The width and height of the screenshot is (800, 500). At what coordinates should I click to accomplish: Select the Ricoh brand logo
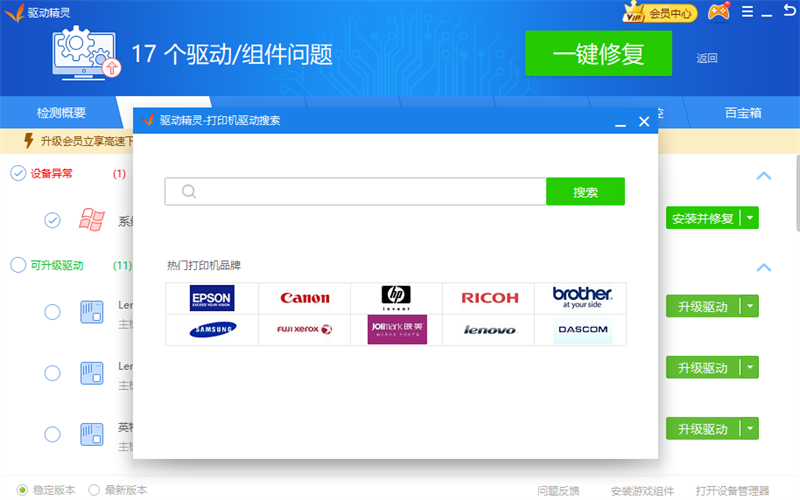(x=490, y=298)
